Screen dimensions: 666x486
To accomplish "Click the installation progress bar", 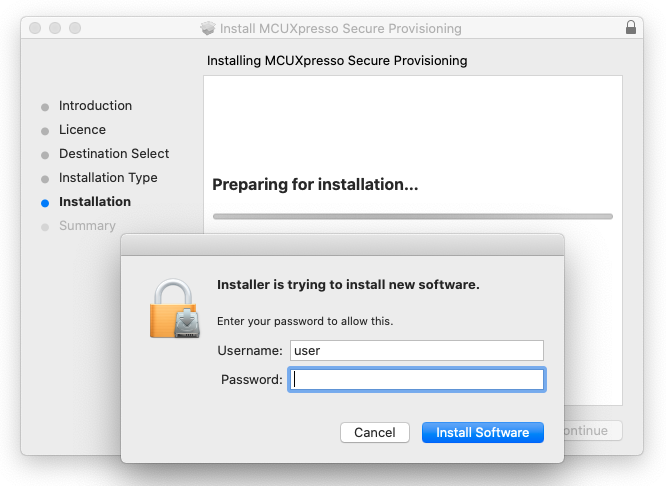I will click(412, 216).
